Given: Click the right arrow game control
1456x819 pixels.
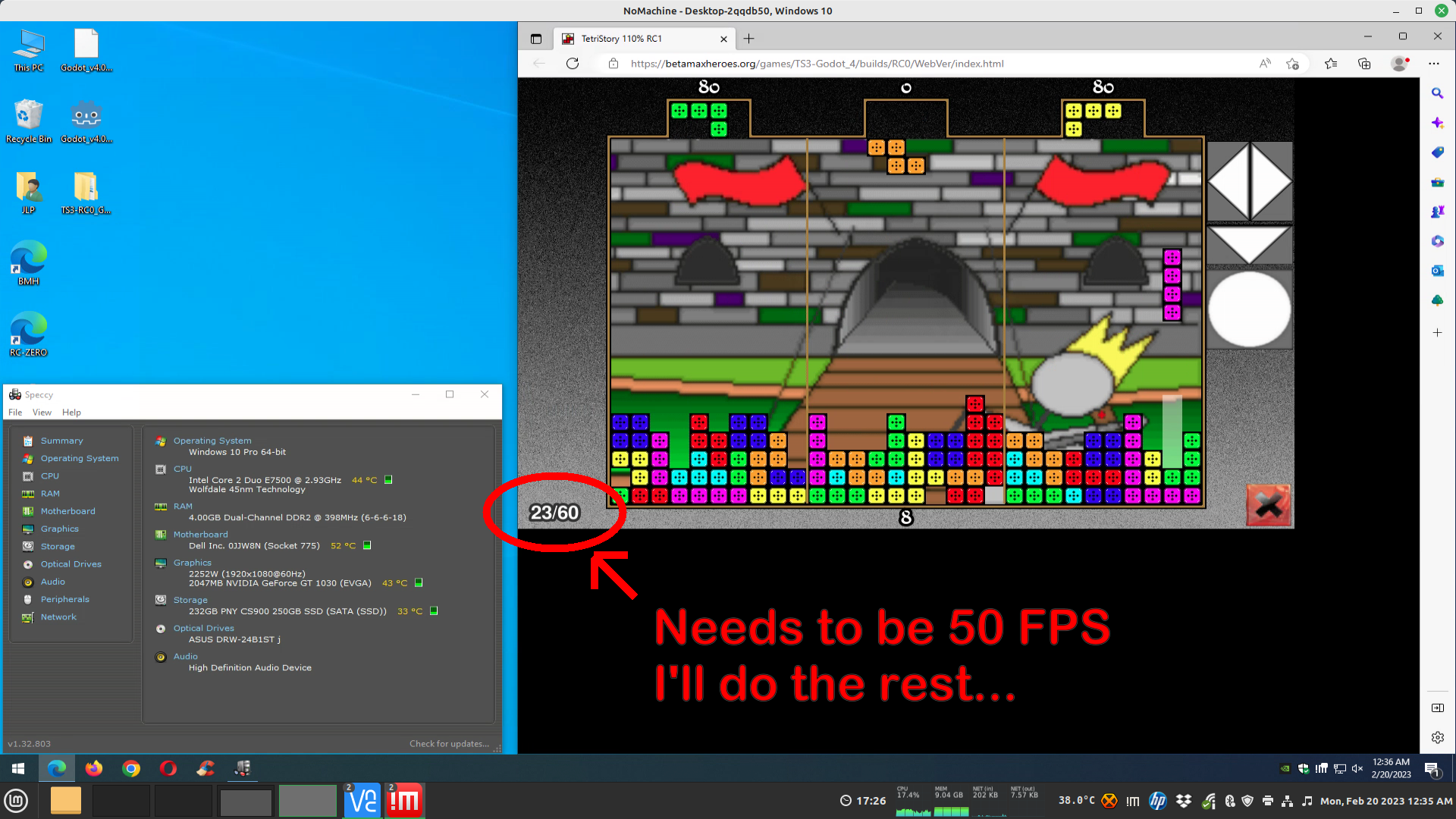Looking at the screenshot, I should 1271,182.
